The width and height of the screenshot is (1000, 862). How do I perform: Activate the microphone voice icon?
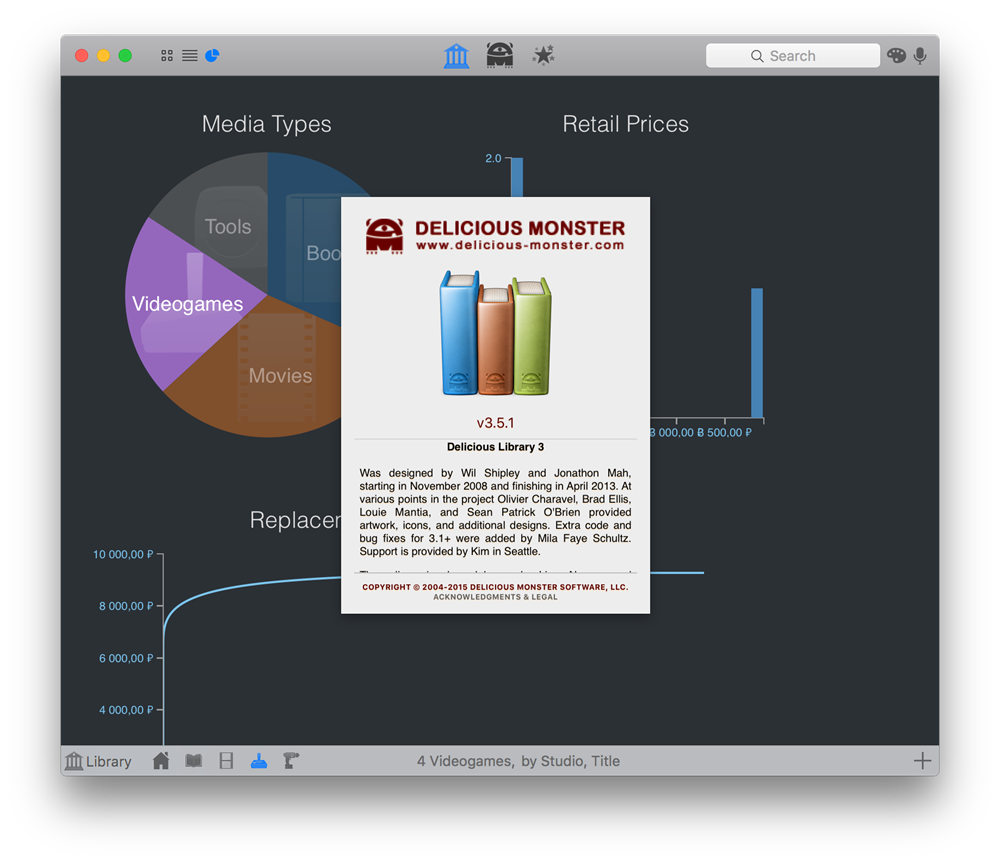click(x=920, y=55)
